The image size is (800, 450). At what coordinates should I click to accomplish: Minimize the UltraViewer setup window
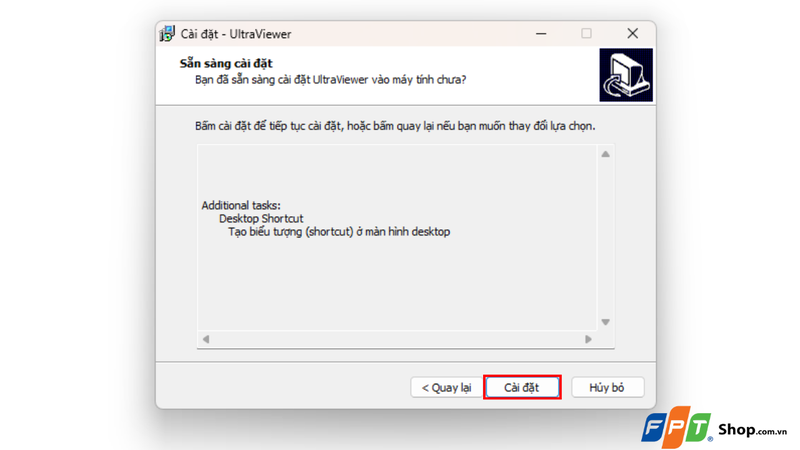pos(541,34)
